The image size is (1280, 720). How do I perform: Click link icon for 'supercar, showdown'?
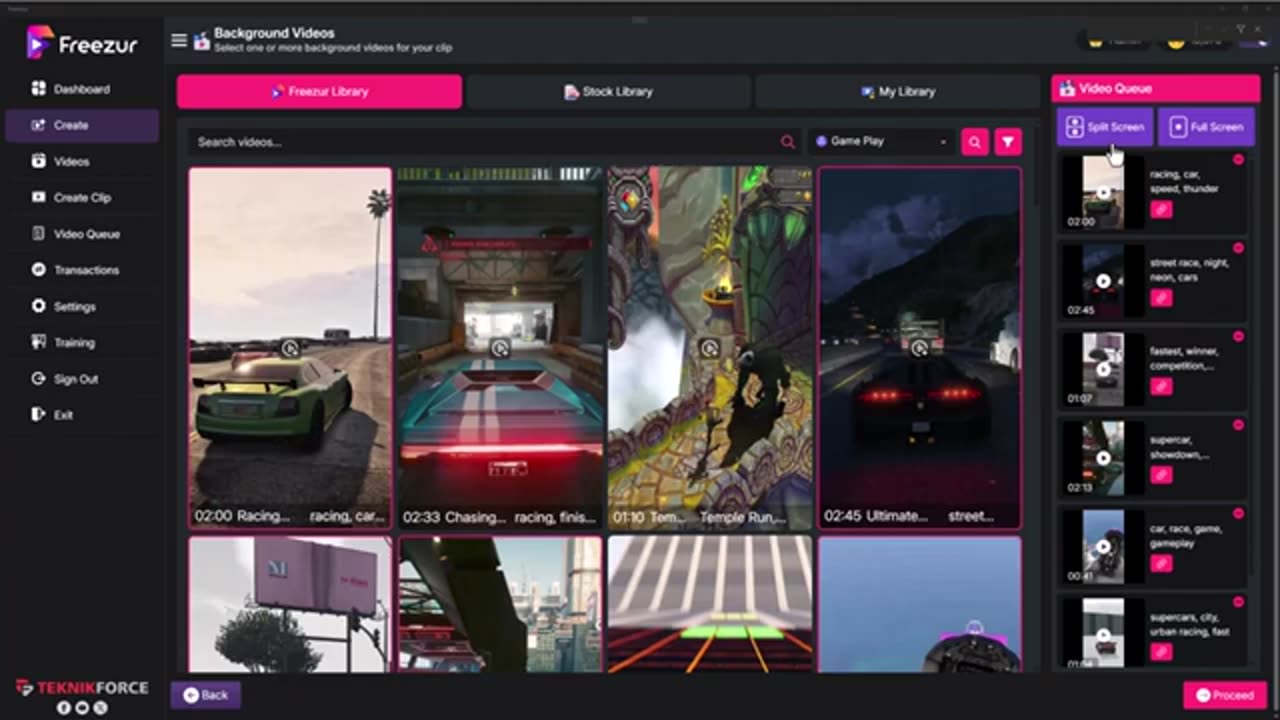(1160, 475)
